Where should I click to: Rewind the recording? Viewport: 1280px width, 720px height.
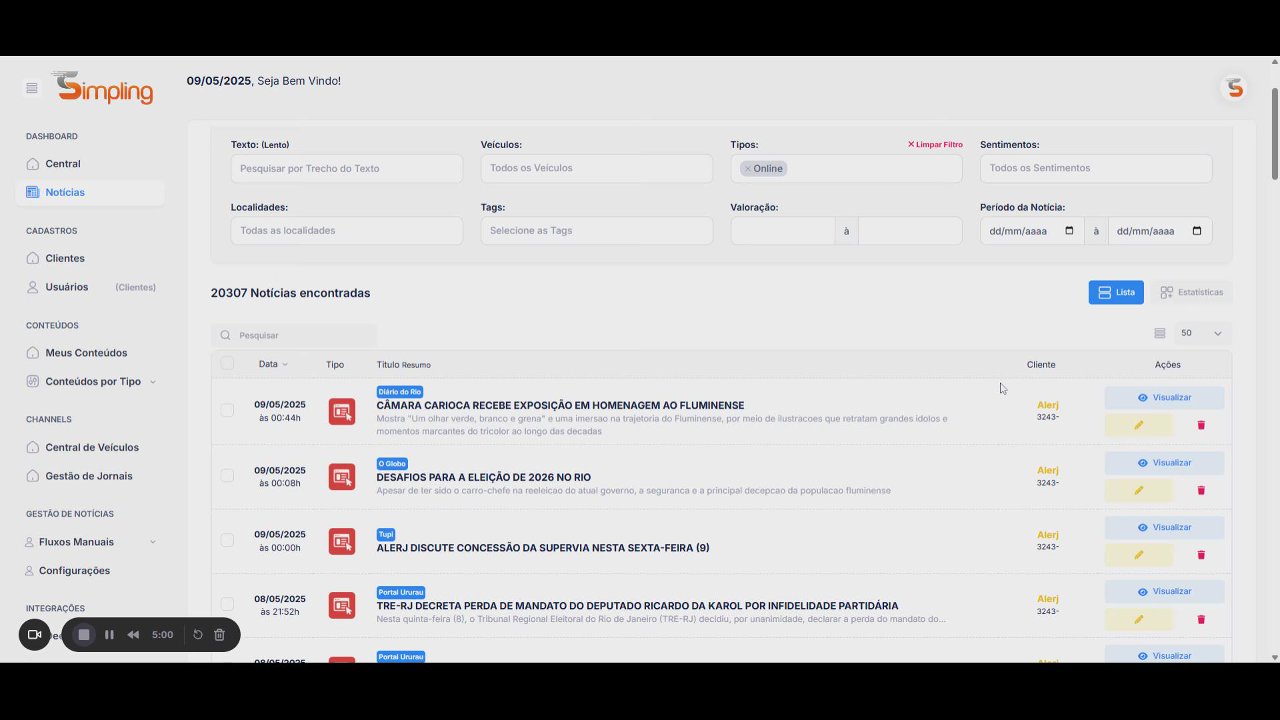point(133,634)
